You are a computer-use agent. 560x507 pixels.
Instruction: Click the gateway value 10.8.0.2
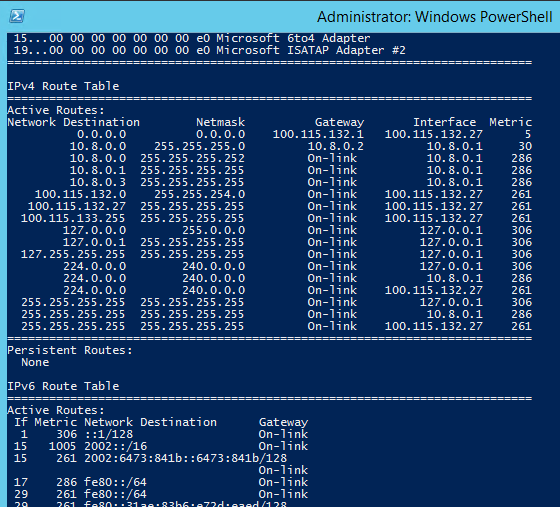(336, 146)
